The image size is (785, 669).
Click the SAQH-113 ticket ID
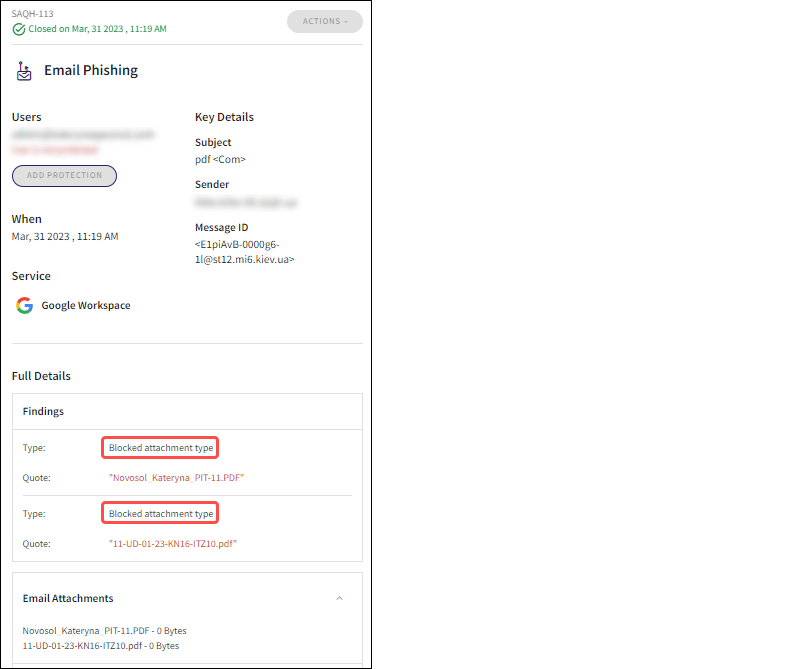pos(31,14)
